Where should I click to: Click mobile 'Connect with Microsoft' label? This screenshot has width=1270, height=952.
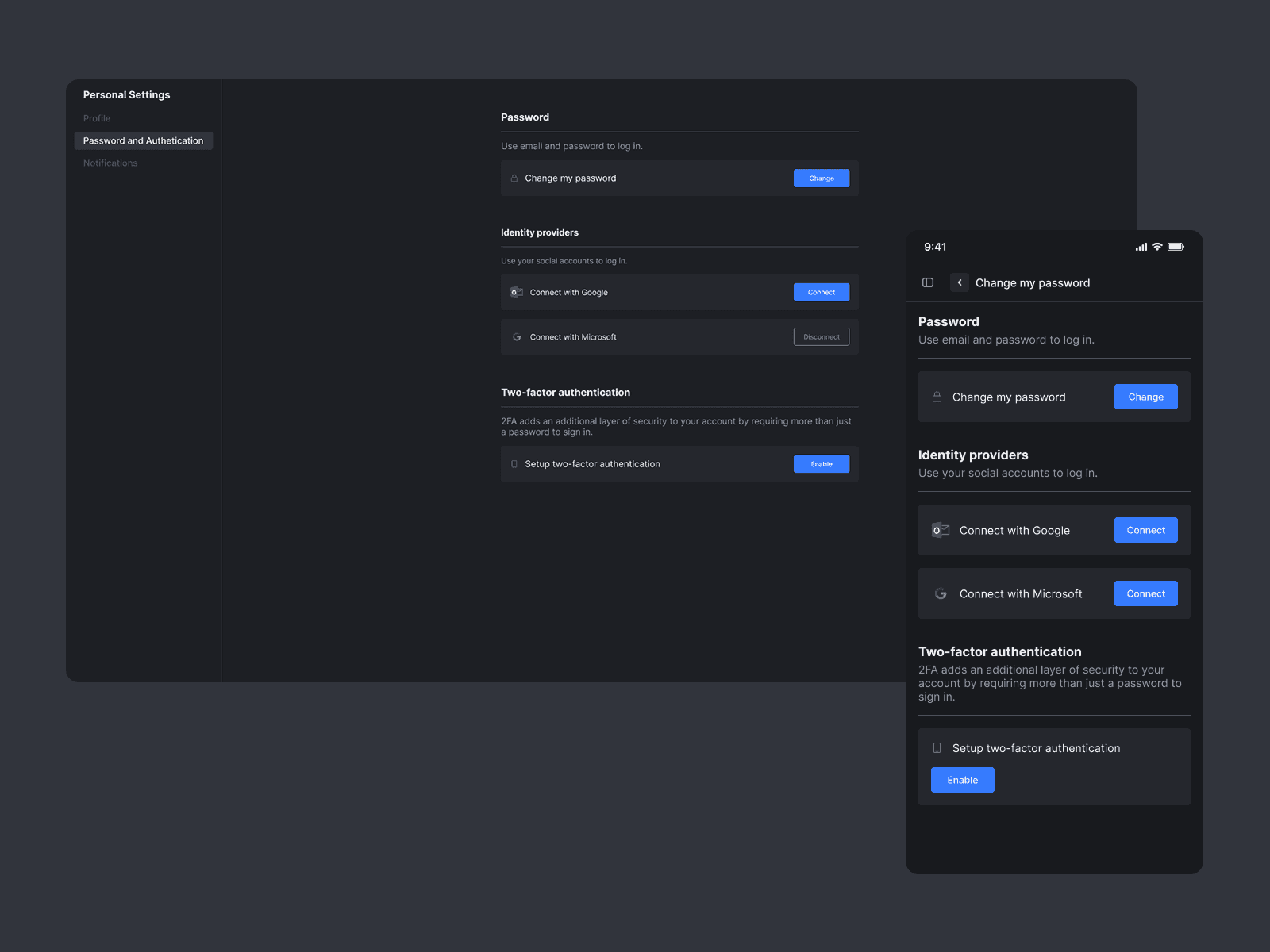pyautogui.click(x=1021, y=593)
